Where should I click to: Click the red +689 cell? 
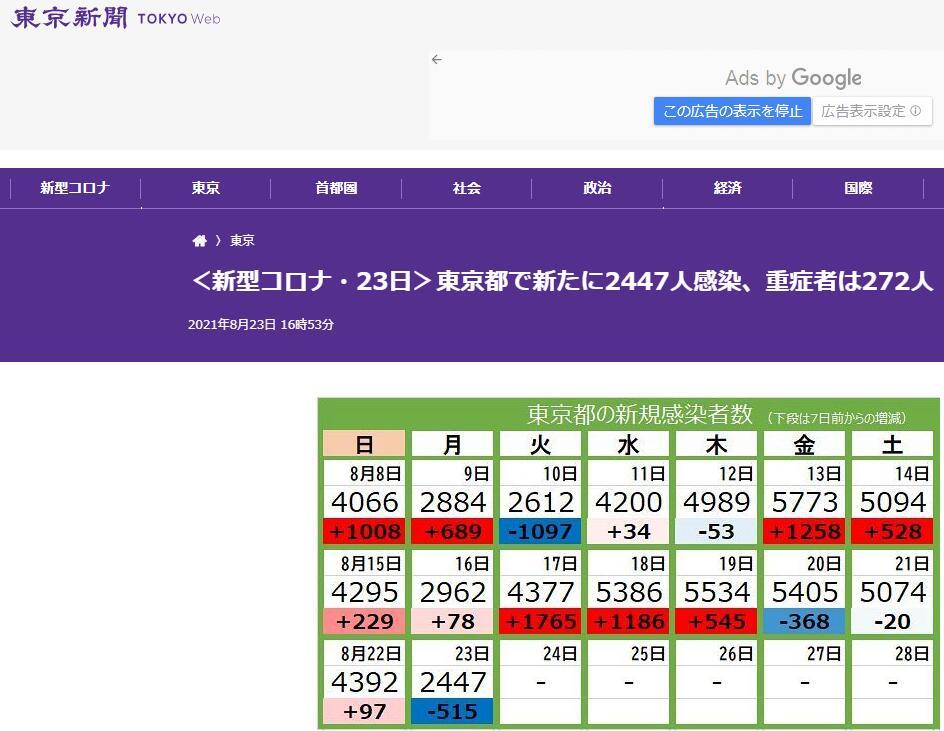pyautogui.click(x=452, y=531)
